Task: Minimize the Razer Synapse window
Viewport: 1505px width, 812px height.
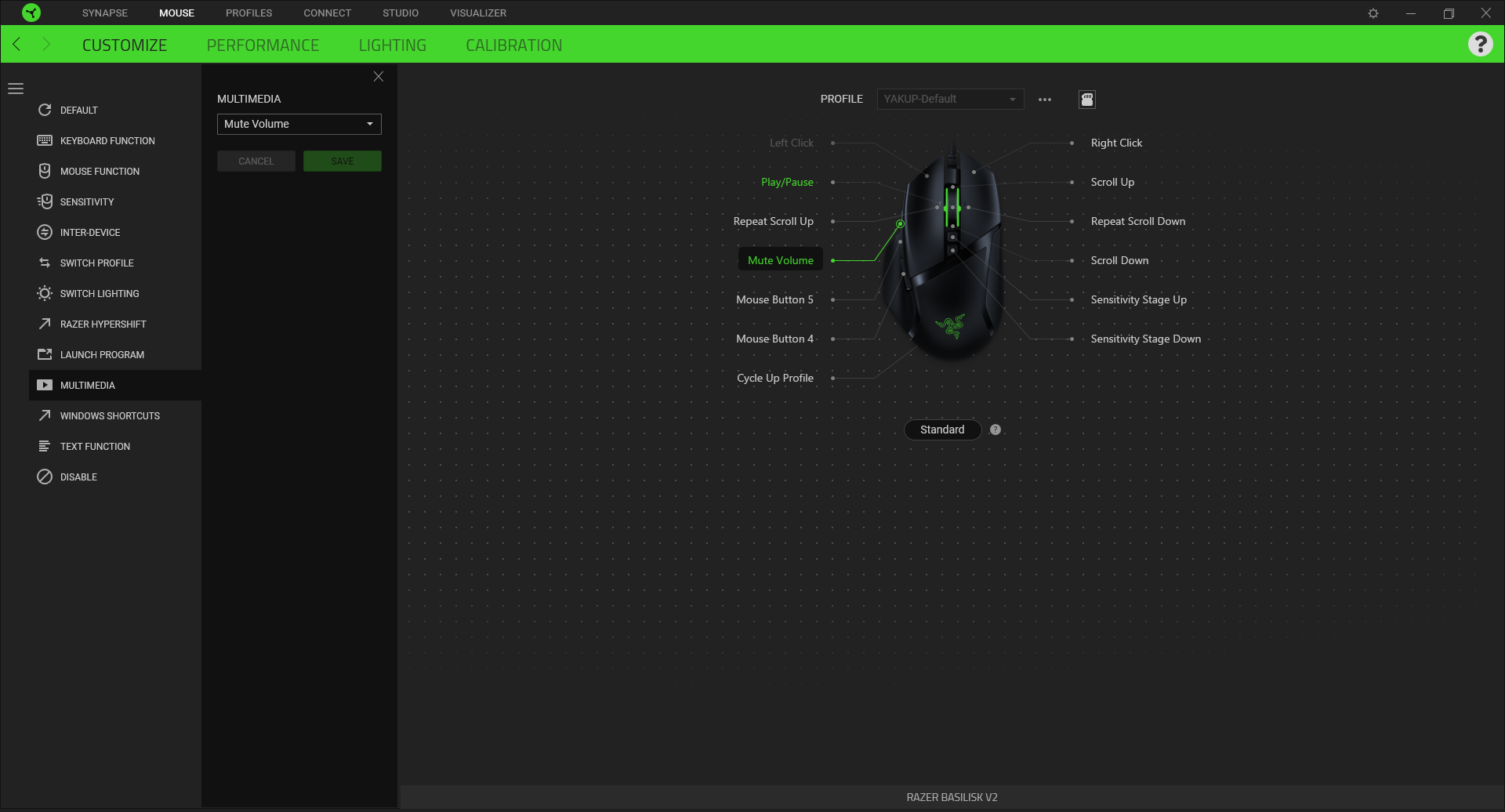Action: (1411, 13)
